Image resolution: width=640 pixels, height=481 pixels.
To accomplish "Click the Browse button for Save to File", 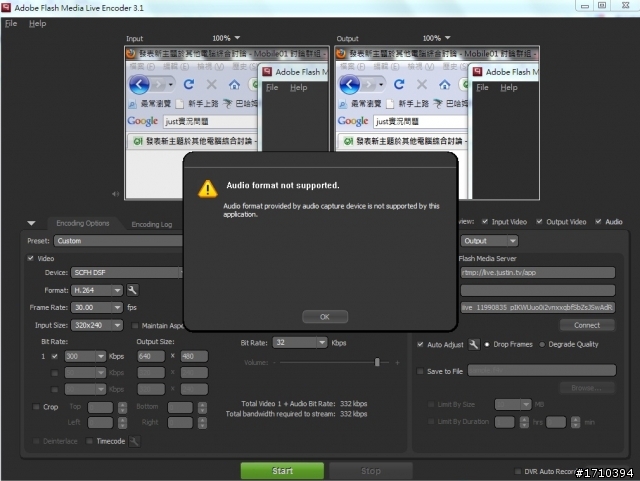I will [587, 388].
